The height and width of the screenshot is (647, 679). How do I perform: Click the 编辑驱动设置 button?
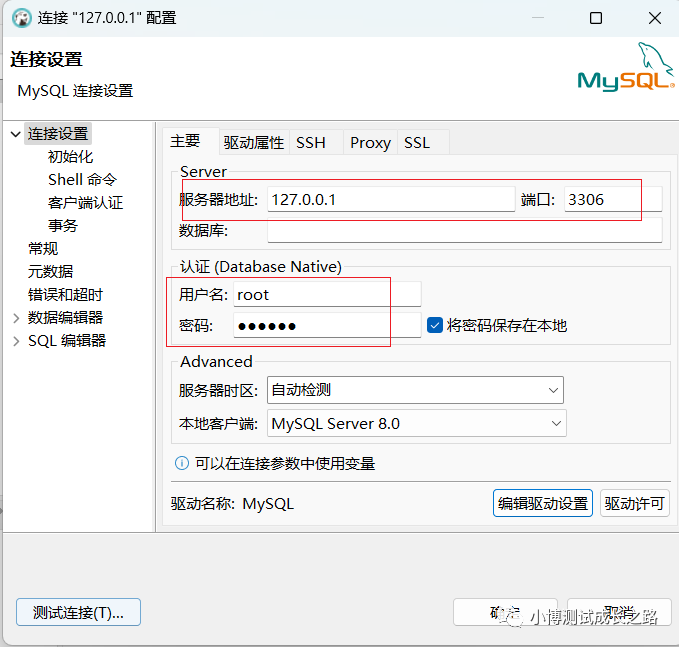pyautogui.click(x=543, y=503)
